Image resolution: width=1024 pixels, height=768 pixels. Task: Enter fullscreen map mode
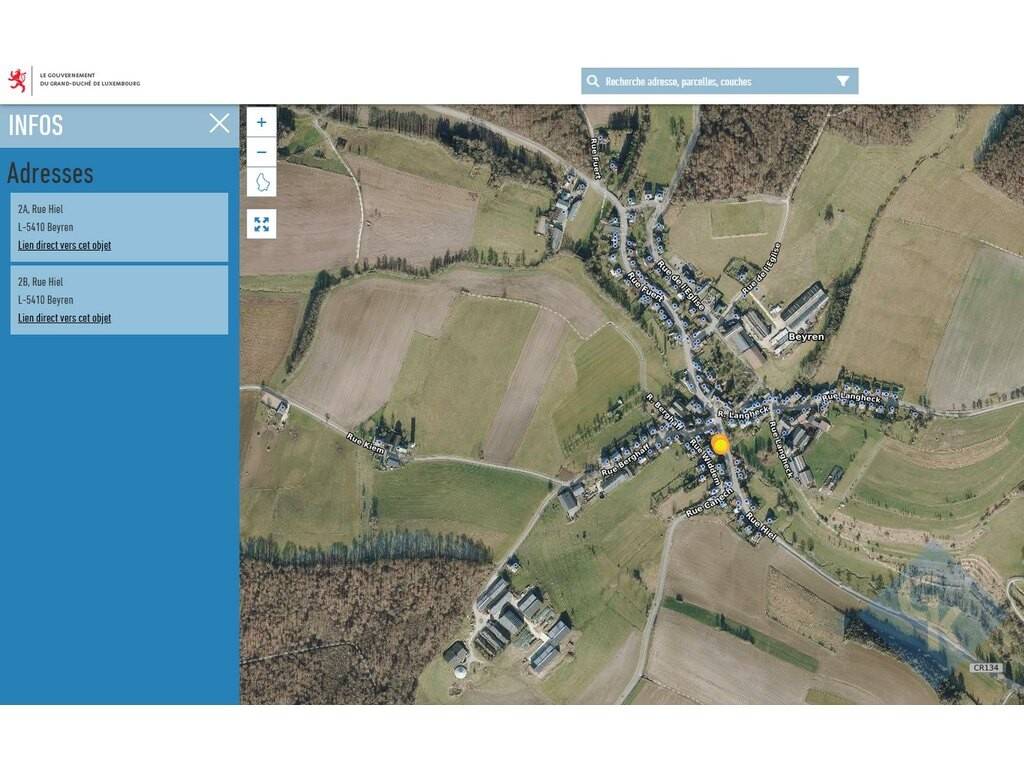(x=261, y=224)
